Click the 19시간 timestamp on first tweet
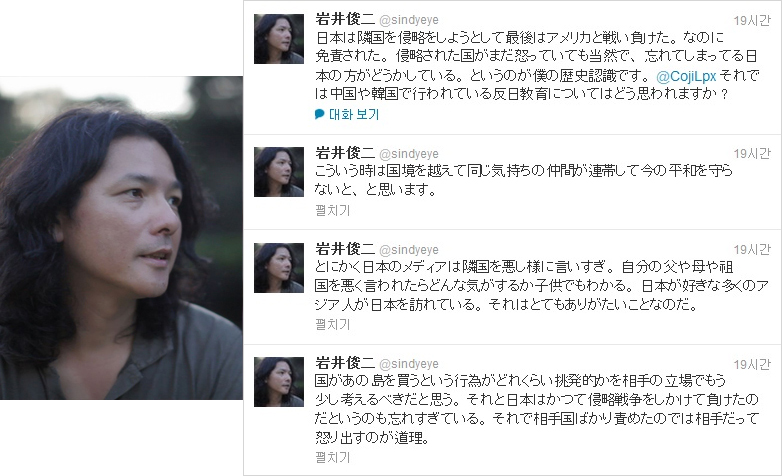 coord(752,20)
